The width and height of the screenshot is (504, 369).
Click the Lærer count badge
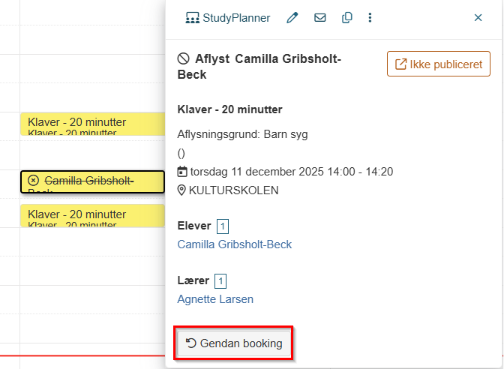pos(220,281)
